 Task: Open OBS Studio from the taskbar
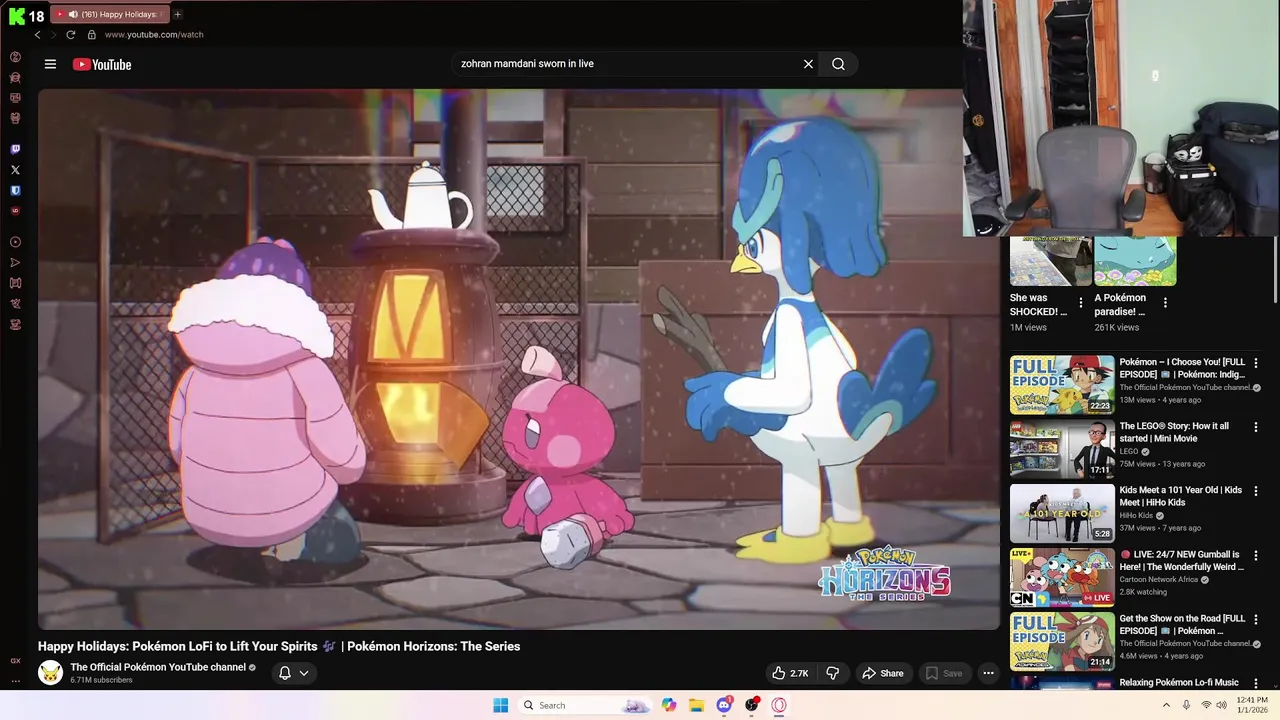pos(752,705)
